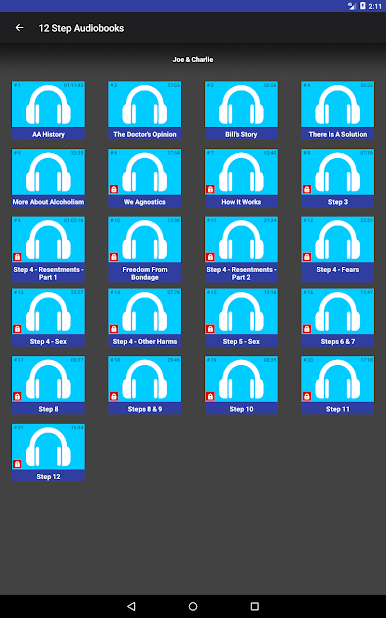Open There Is A Solution headphones icon
This screenshot has width=386, height=618.
(x=338, y=104)
